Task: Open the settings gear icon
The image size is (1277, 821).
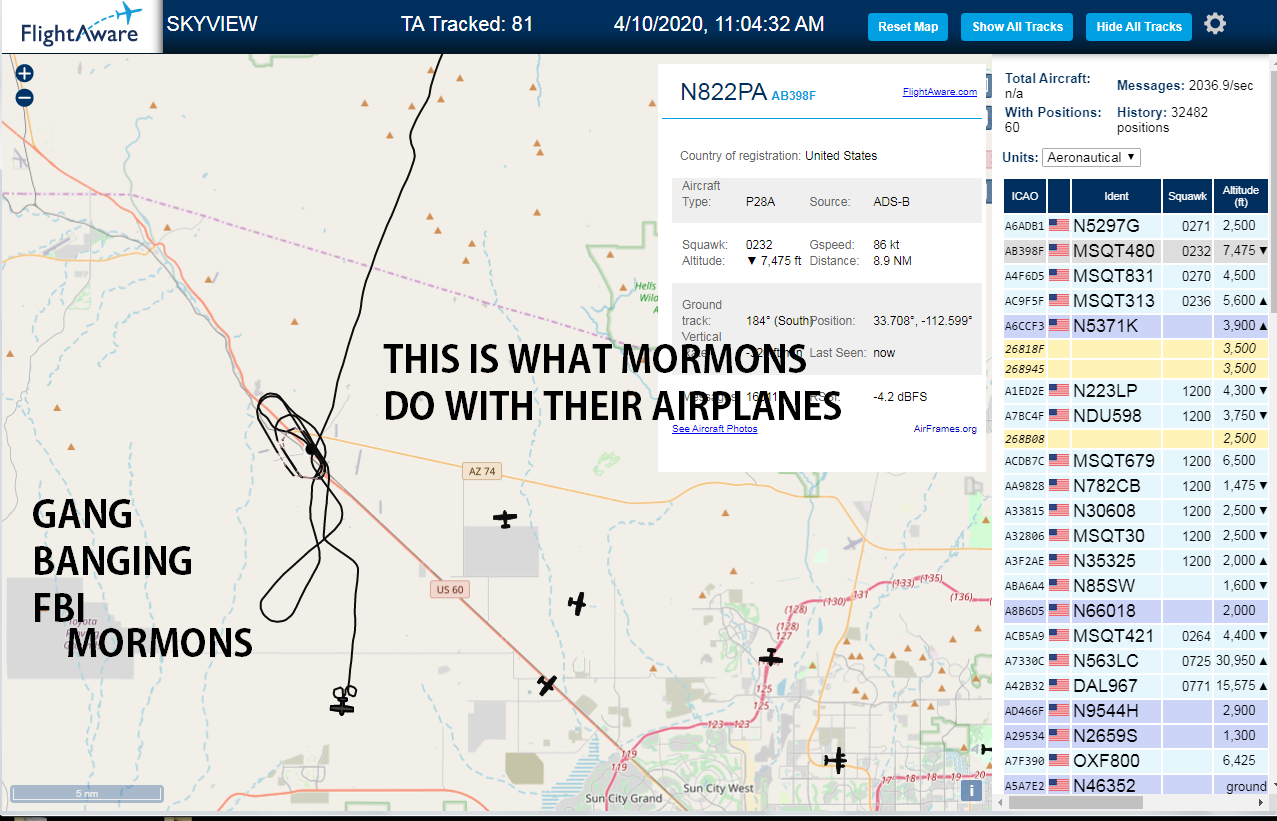Action: click(x=1215, y=24)
